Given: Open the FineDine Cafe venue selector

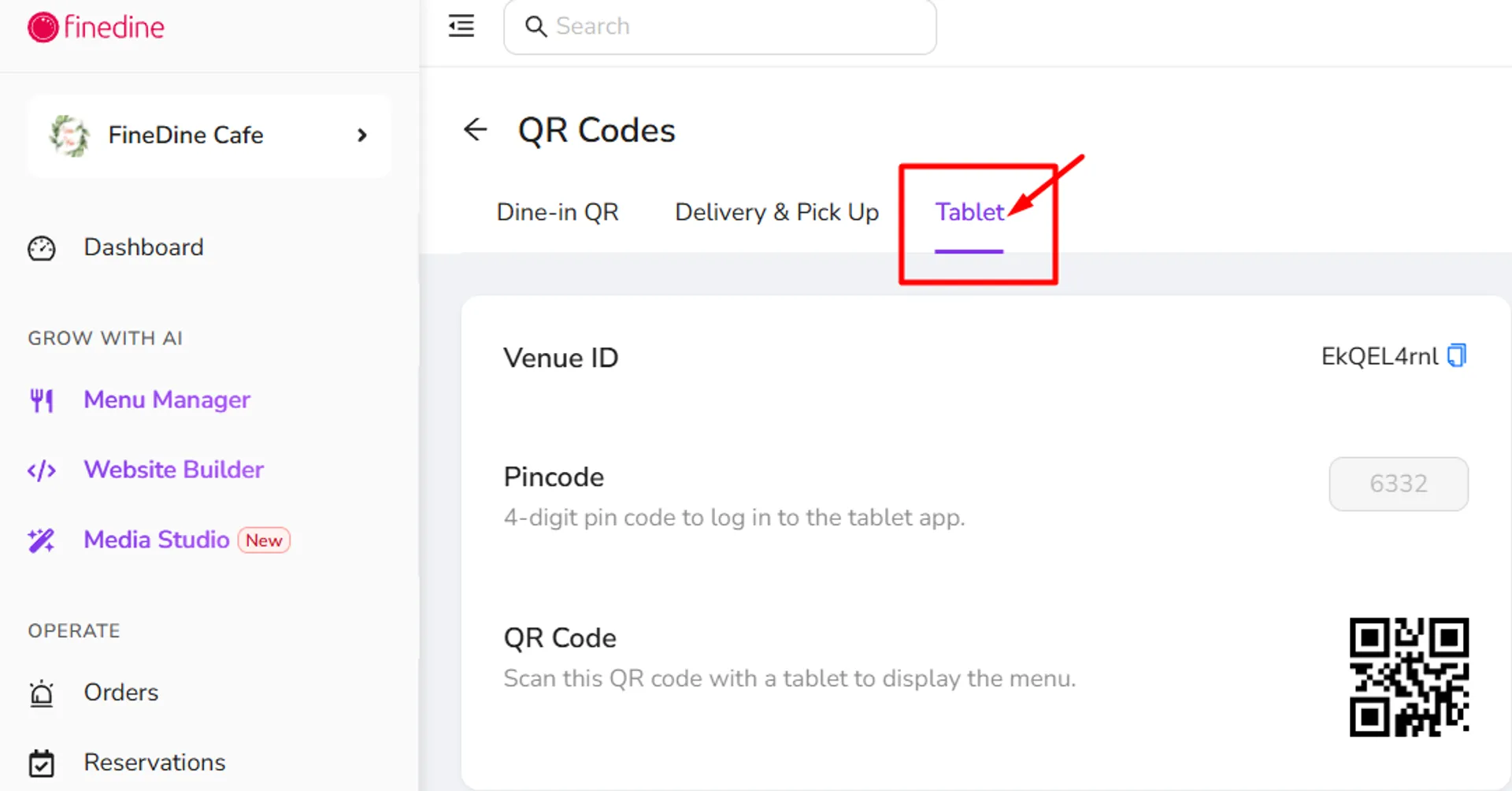Looking at the screenshot, I should (x=209, y=136).
